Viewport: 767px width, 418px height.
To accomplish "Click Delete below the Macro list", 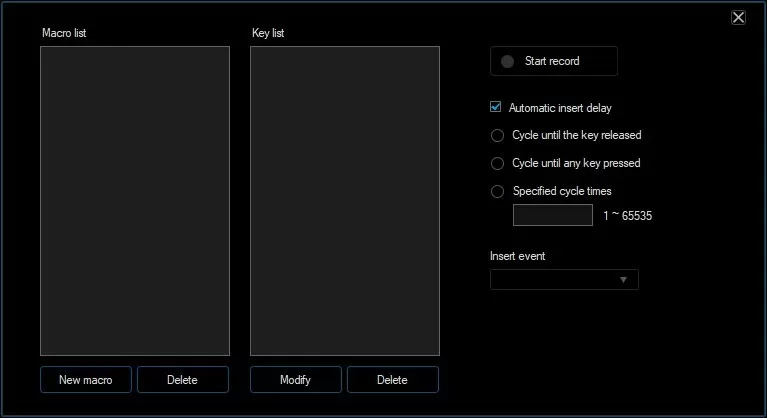I will click(182, 380).
